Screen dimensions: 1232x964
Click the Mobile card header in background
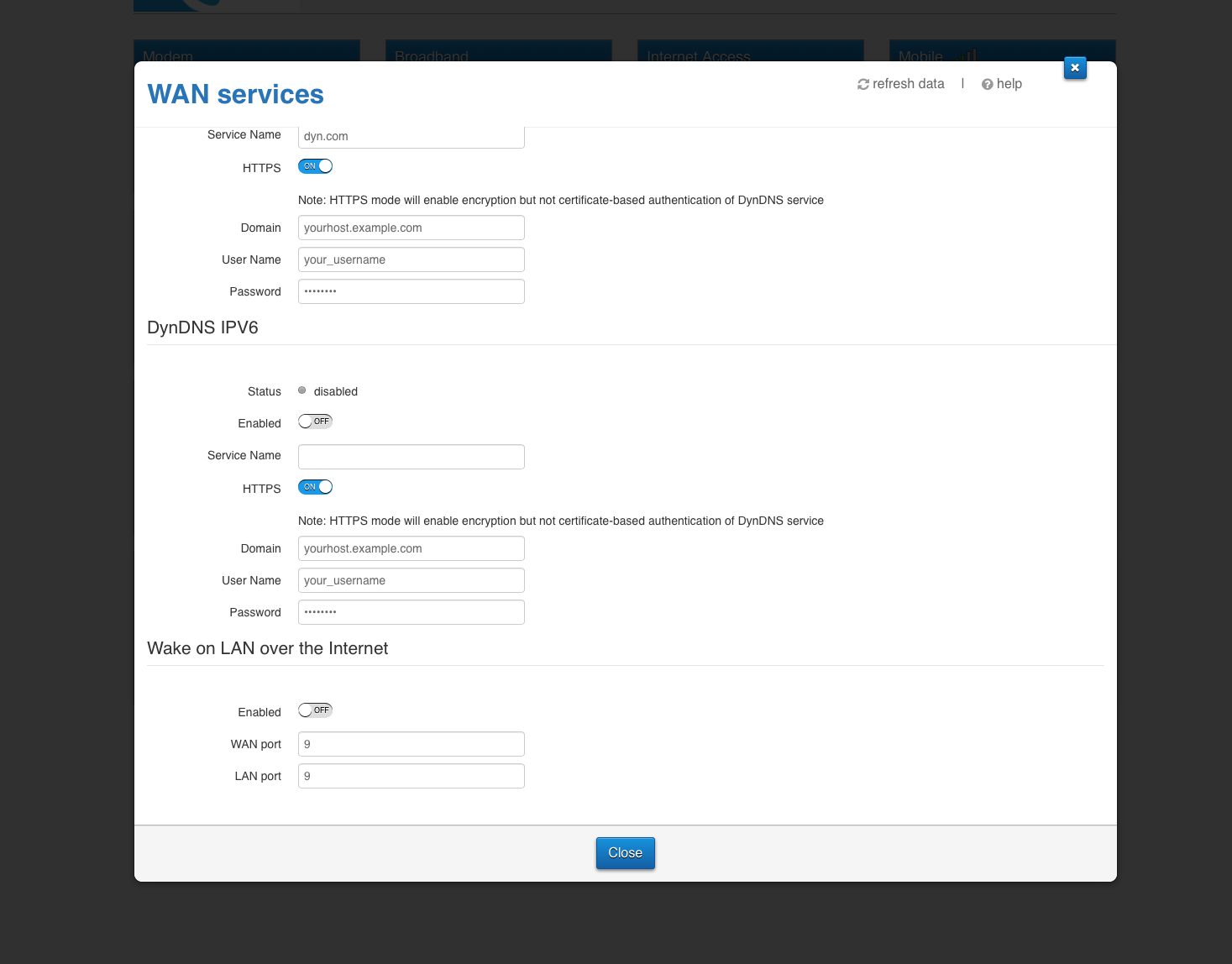pos(1003,51)
